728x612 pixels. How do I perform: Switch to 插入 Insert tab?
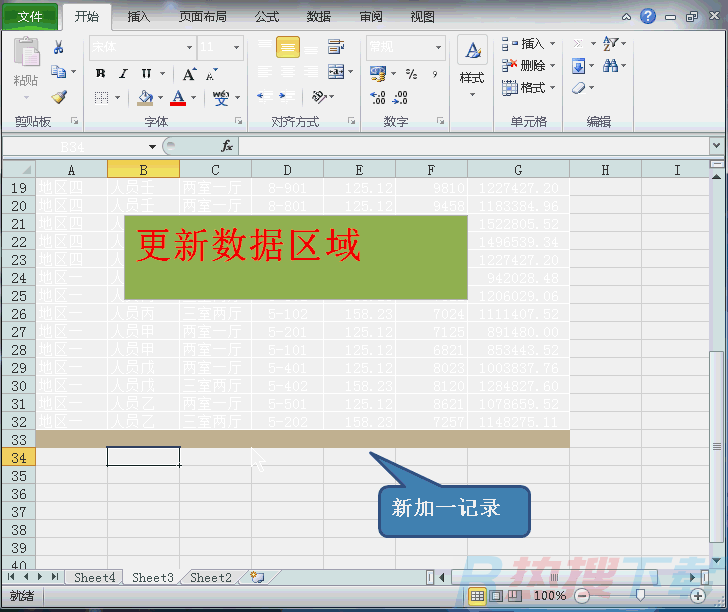pyautogui.click(x=138, y=17)
